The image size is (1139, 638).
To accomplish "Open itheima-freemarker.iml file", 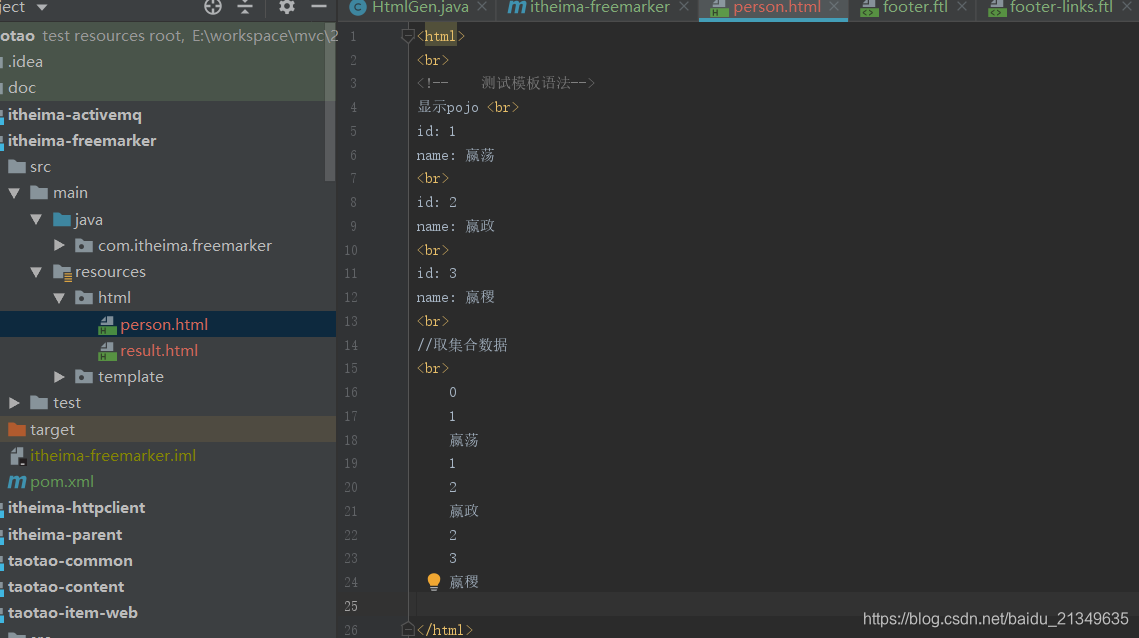I will [x=113, y=456].
